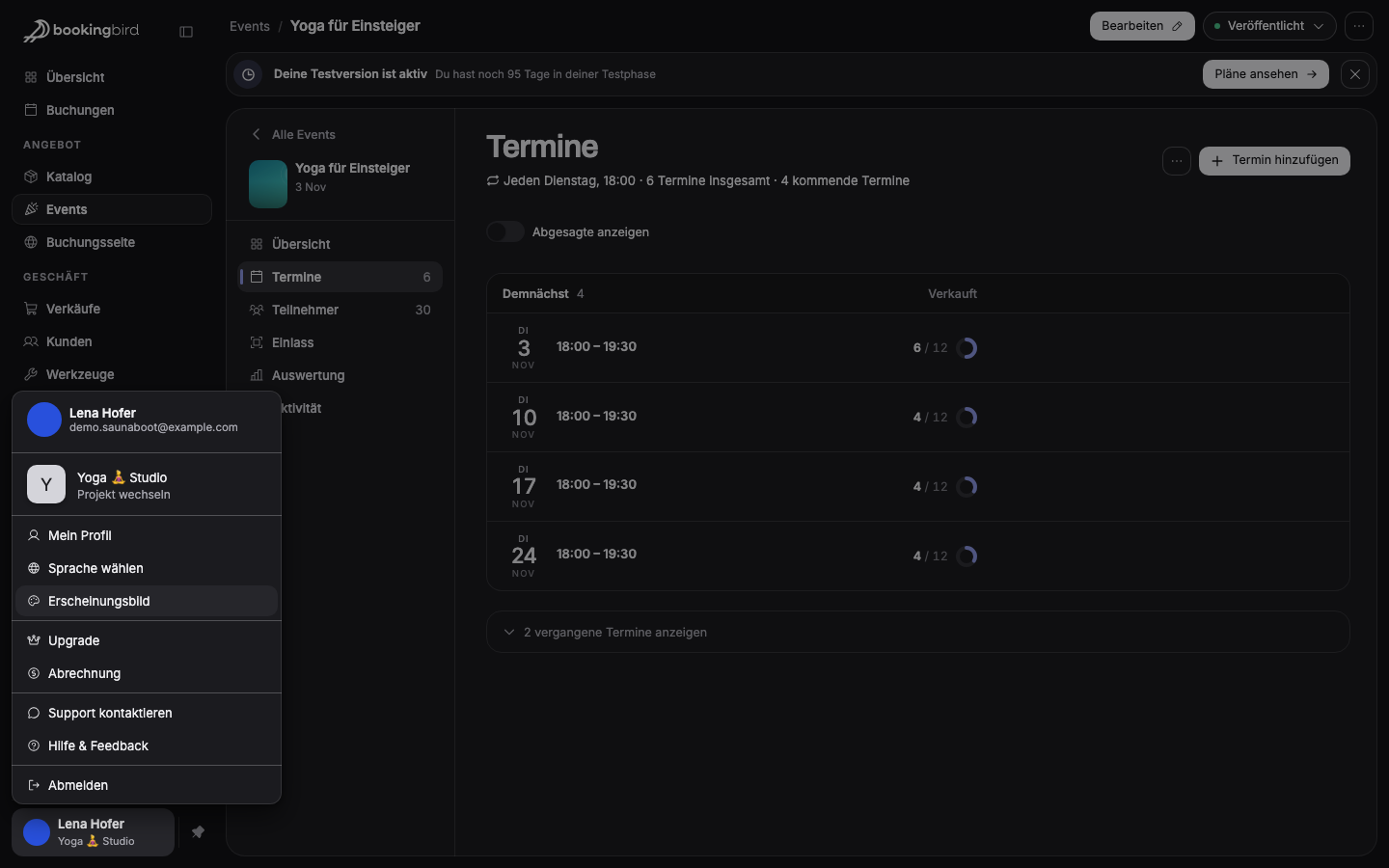
Task: Go to Buchungen in the main sidebar
Action: (112, 110)
